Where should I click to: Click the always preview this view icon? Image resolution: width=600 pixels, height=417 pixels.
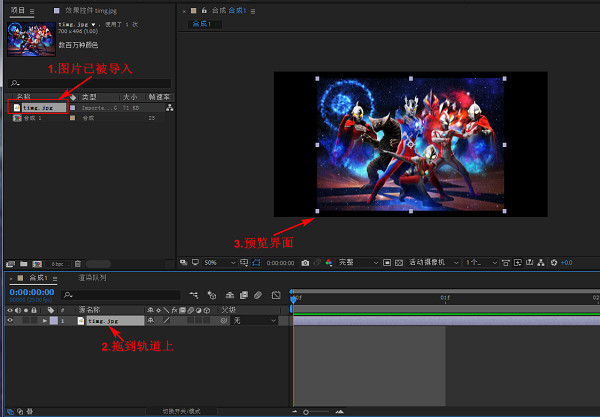(x=184, y=262)
